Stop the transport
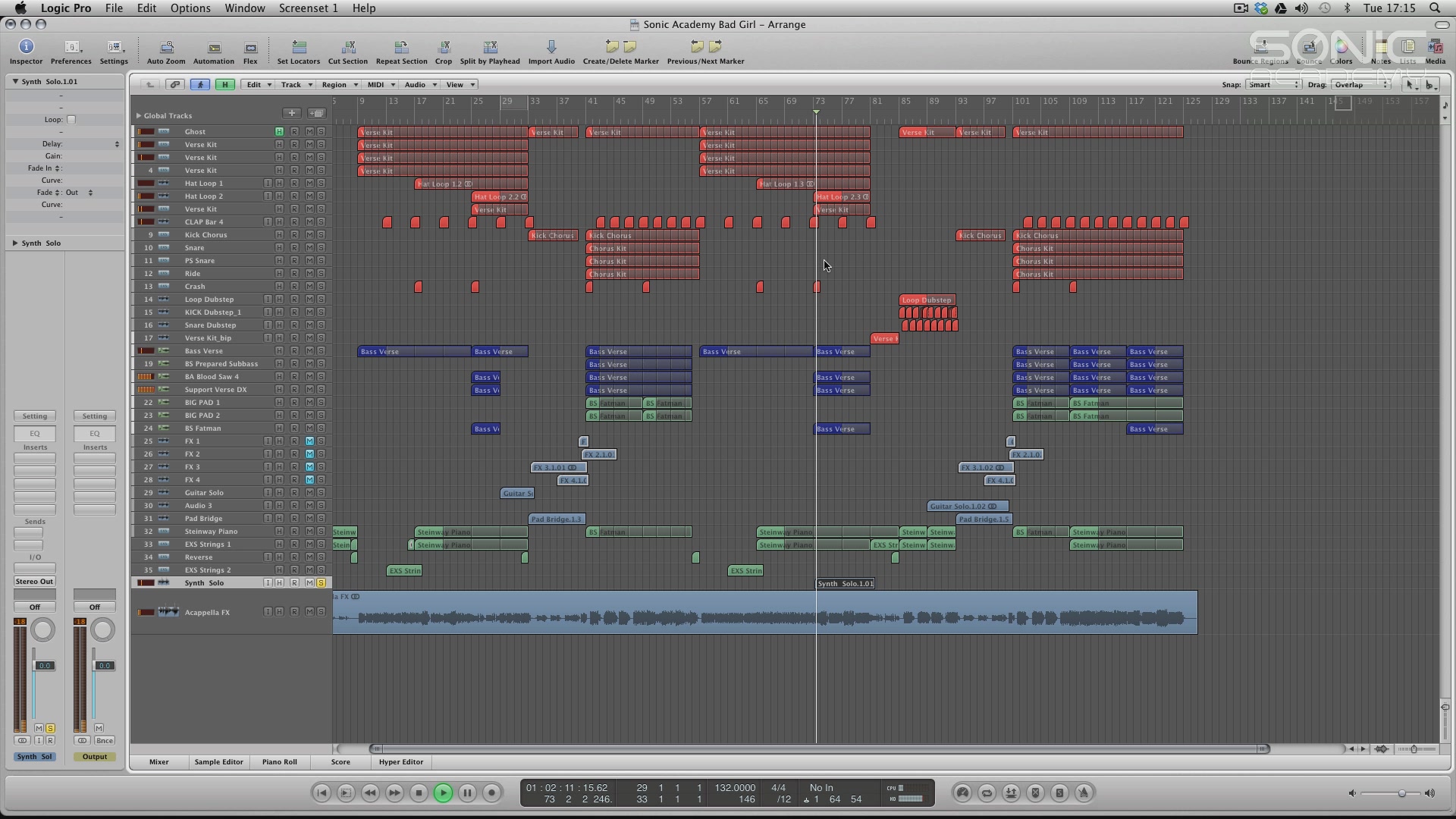 click(419, 793)
